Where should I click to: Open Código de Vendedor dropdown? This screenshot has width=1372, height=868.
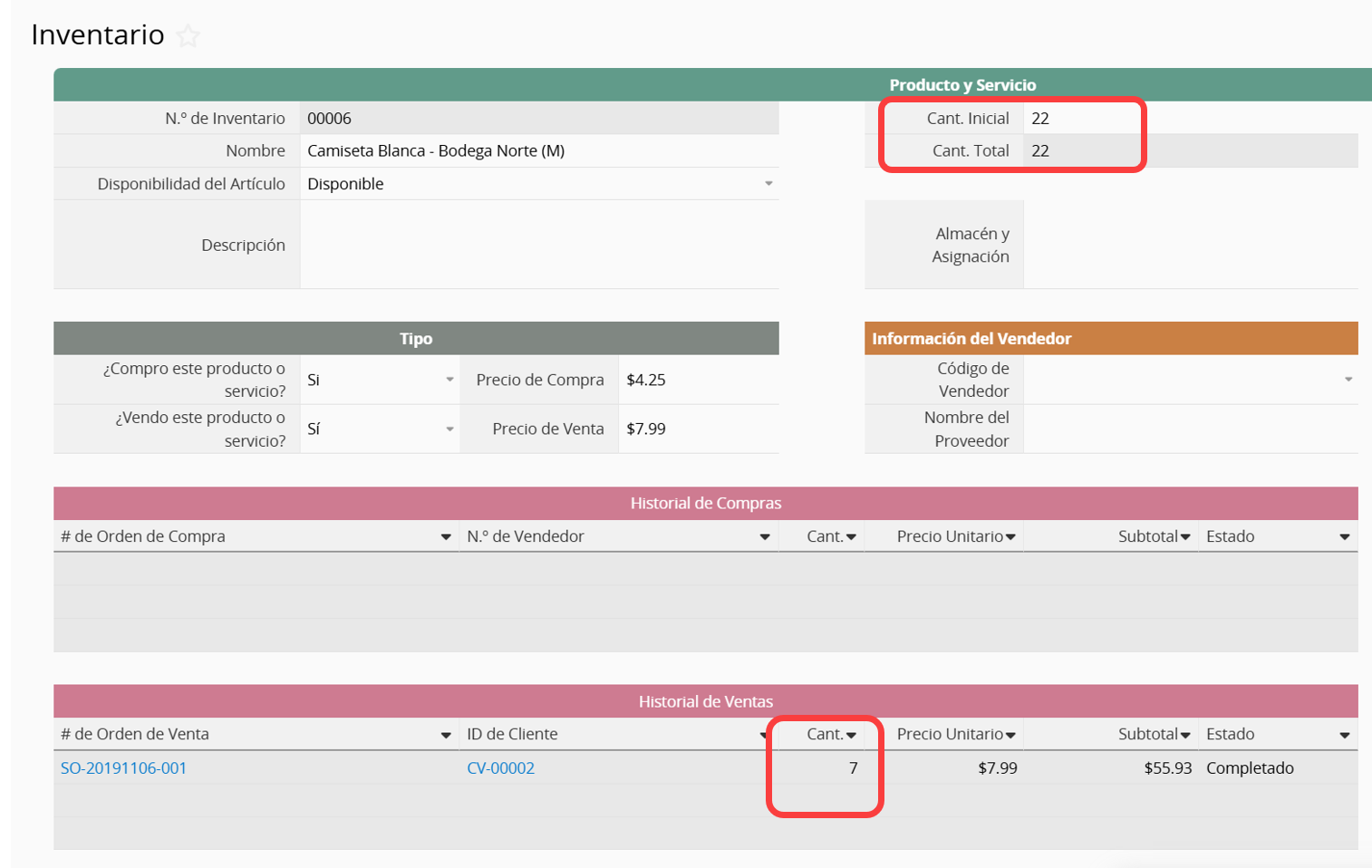(x=1348, y=380)
